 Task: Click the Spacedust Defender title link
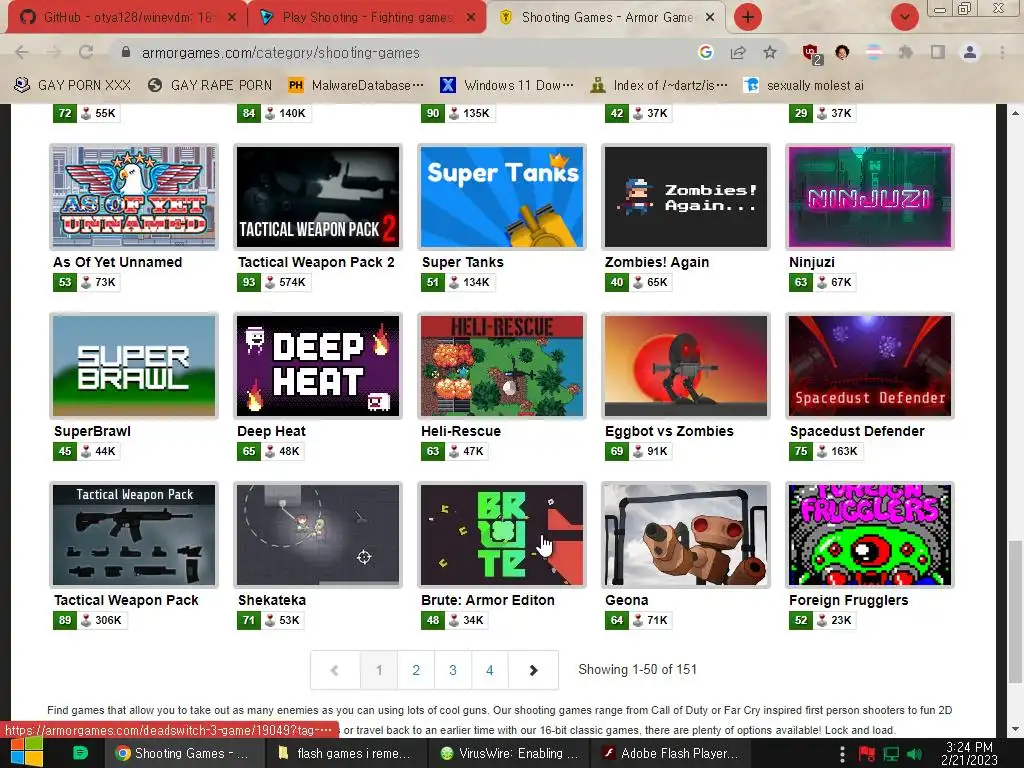pyautogui.click(x=857, y=431)
